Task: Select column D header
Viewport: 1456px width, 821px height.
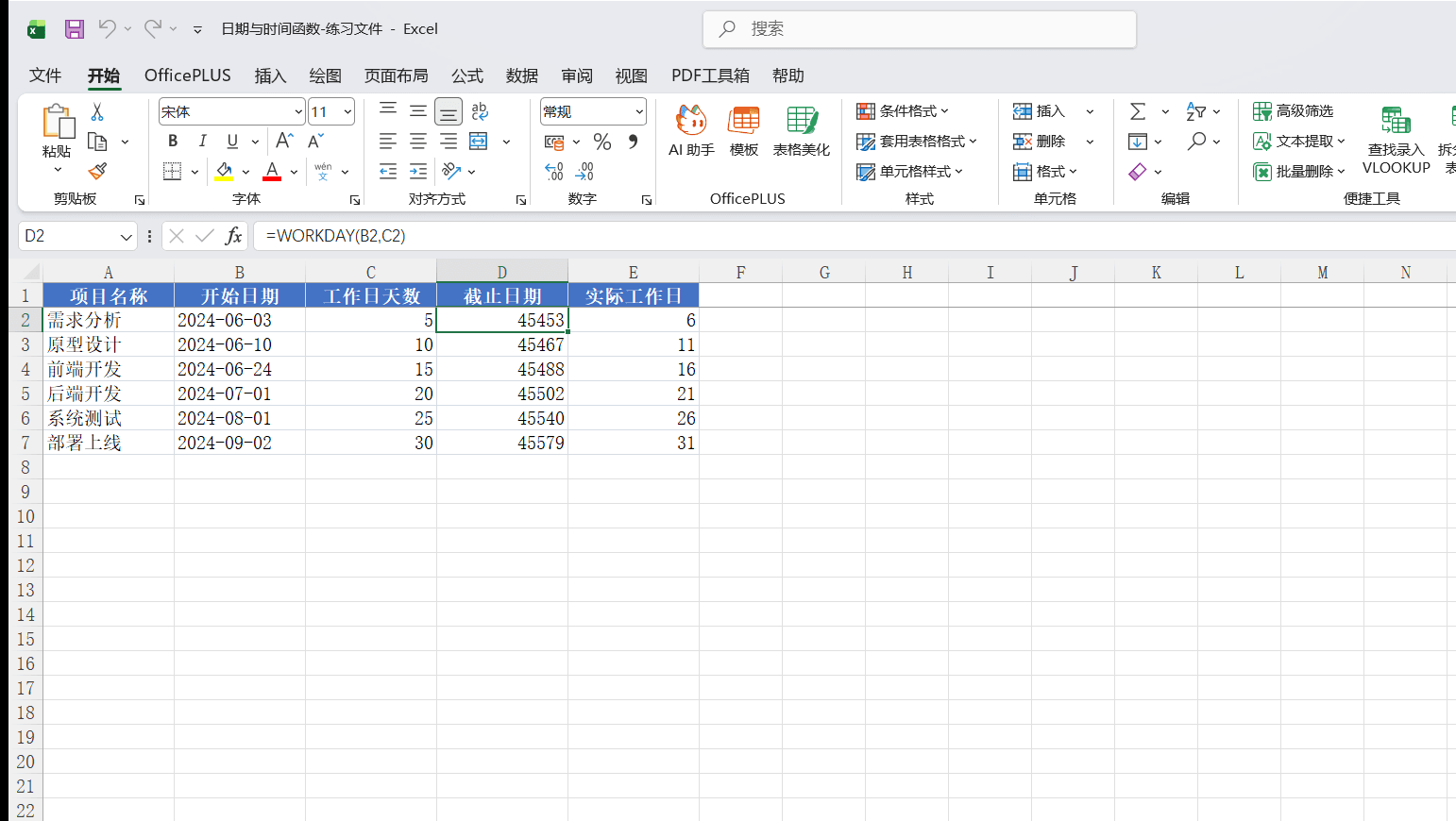Action: pyautogui.click(x=502, y=272)
